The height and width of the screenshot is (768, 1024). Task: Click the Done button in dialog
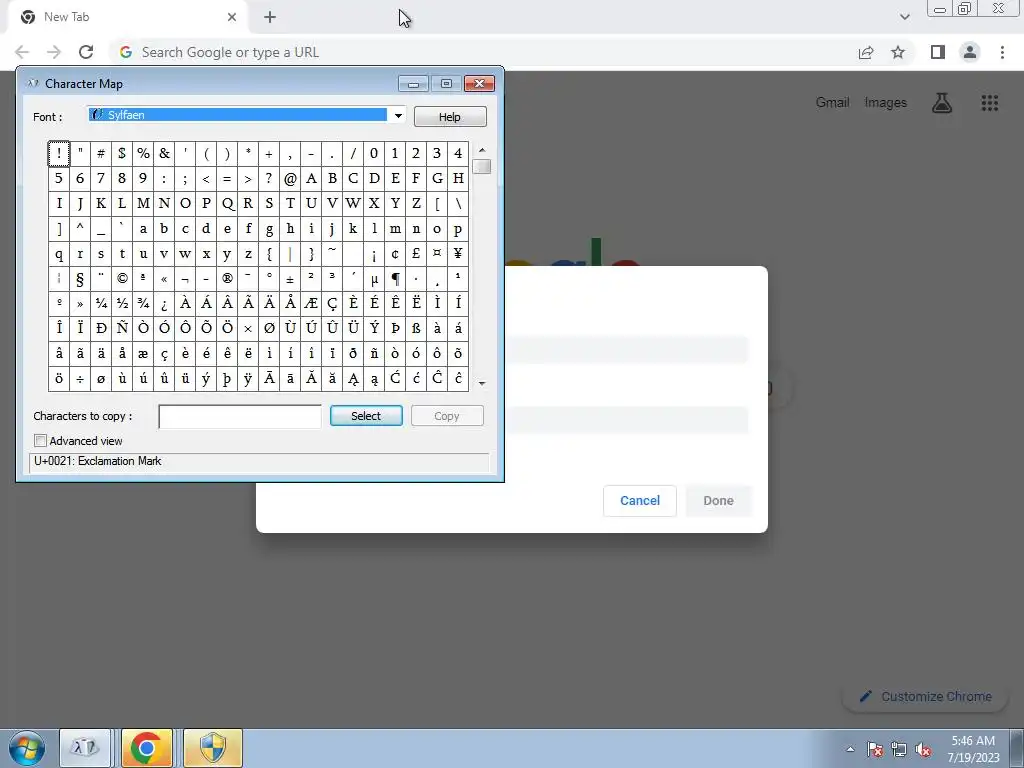click(718, 501)
